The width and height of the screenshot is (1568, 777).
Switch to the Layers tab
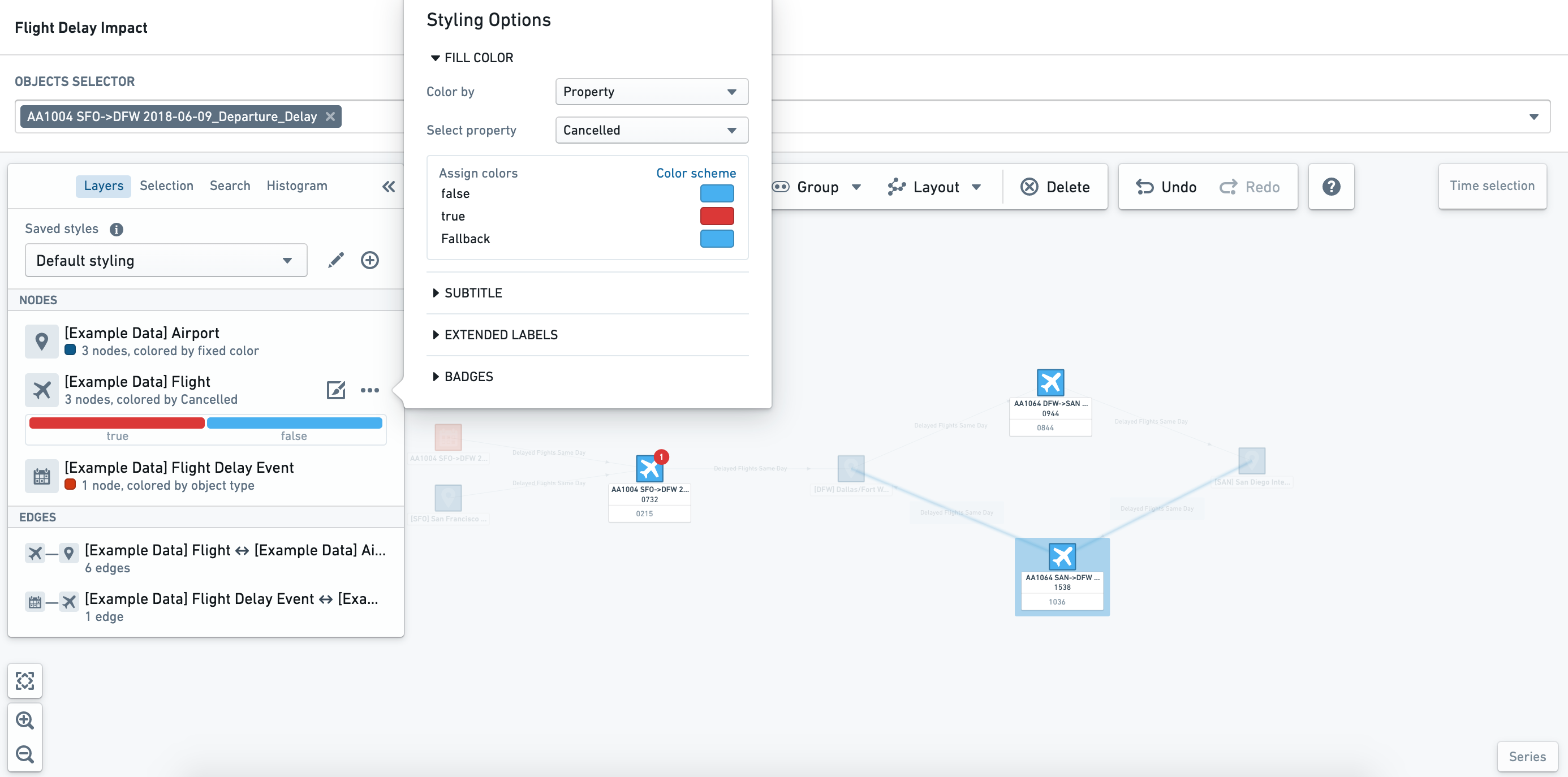pyautogui.click(x=104, y=186)
